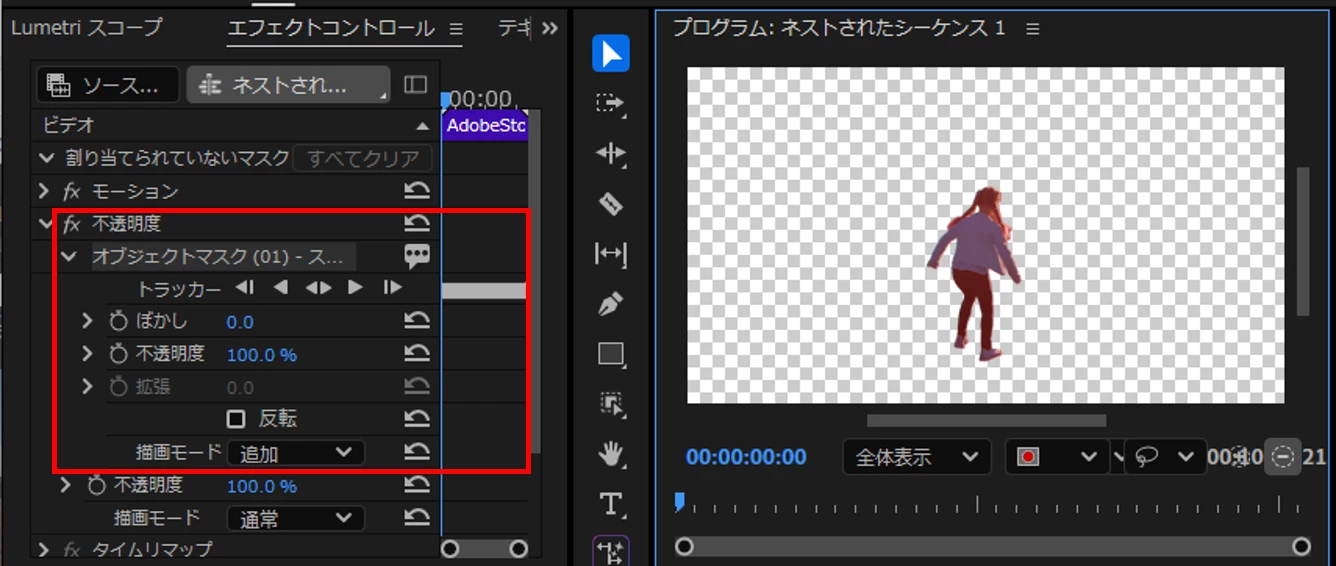The width and height of the screenshot is (1336, 566).
Task: Select the Track Select Forward tool
Action: coord(610,103)
